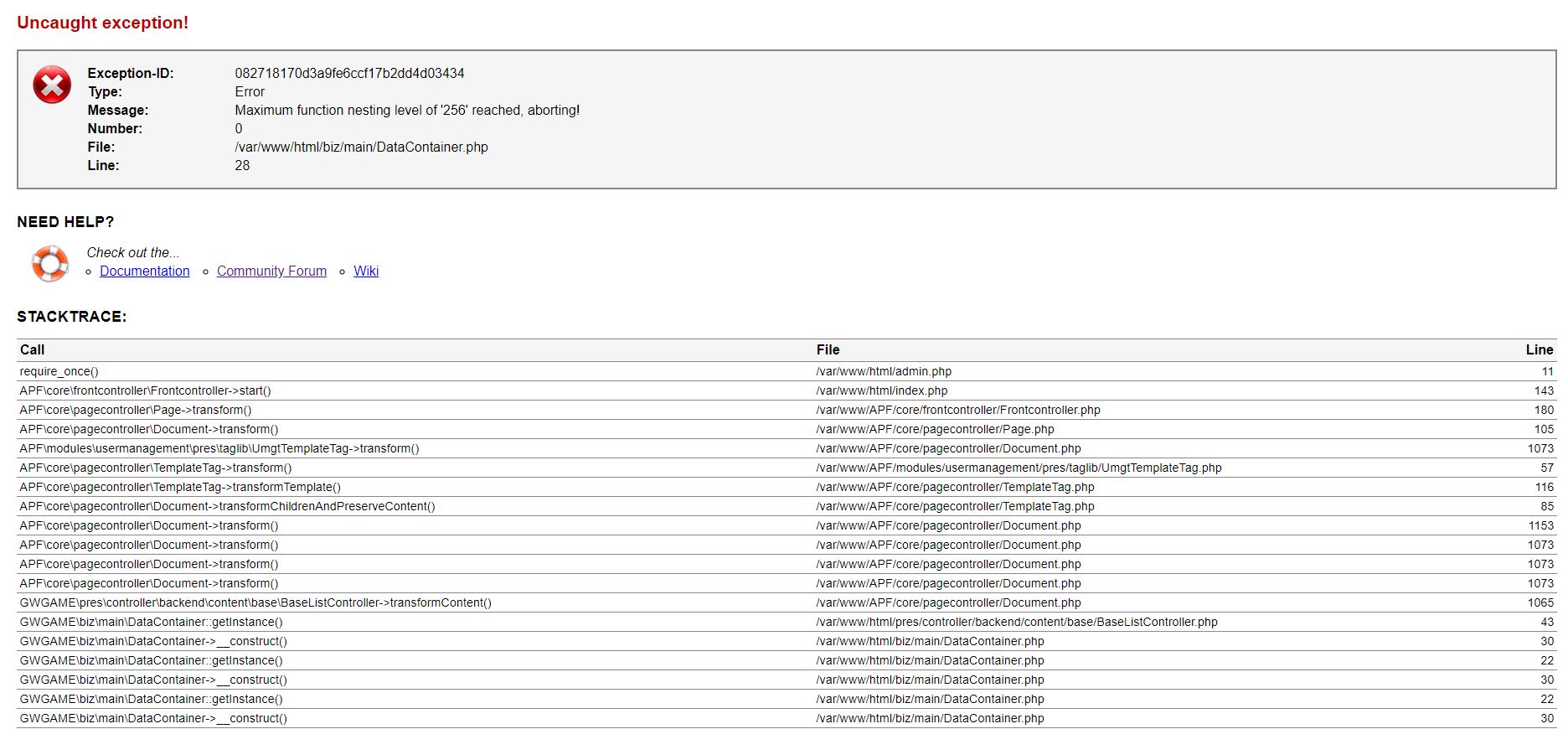This screenshot has width=1568, height=729.
Task: Select the BaseListController->transformContent() call row
Action: click(787, 602)
